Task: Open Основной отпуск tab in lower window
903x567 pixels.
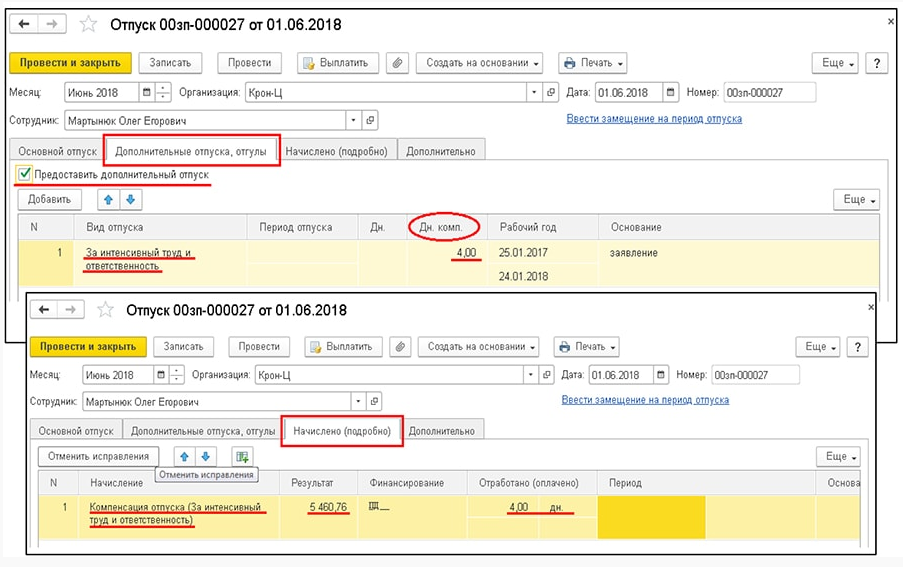Action: click(x=76, y=431)
